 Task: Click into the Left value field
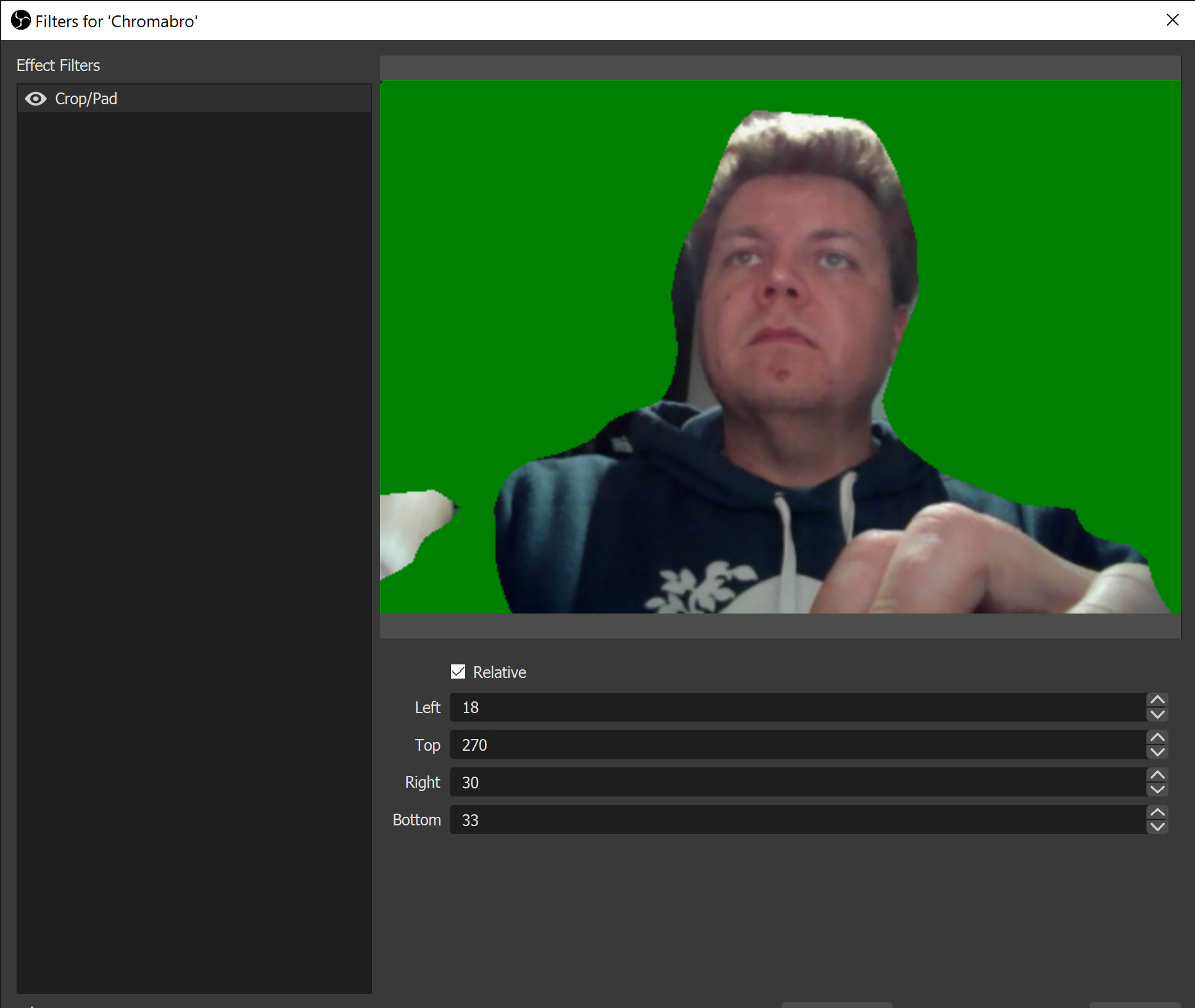coord(796,708)
